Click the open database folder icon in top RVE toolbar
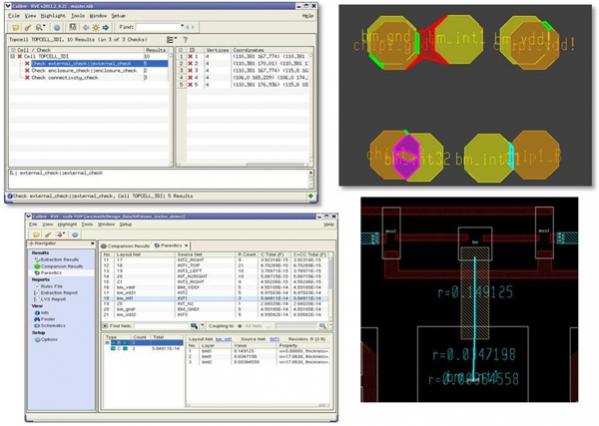Screen dimensions: 599x426 16,28
